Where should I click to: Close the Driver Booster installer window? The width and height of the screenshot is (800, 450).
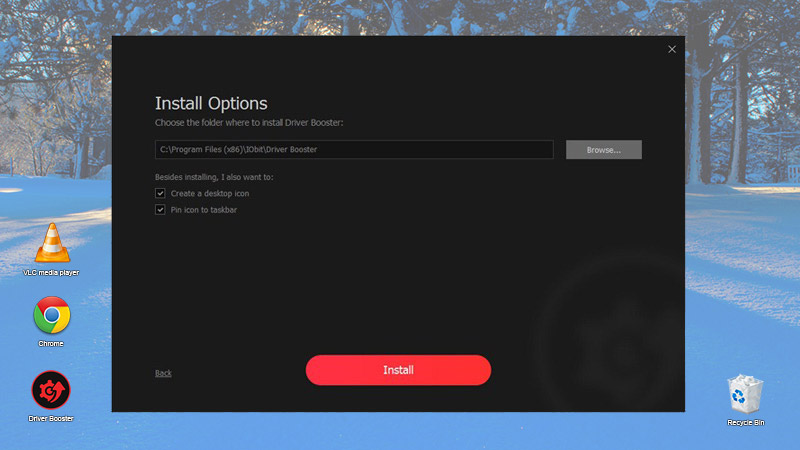click(x=672, y=49)
